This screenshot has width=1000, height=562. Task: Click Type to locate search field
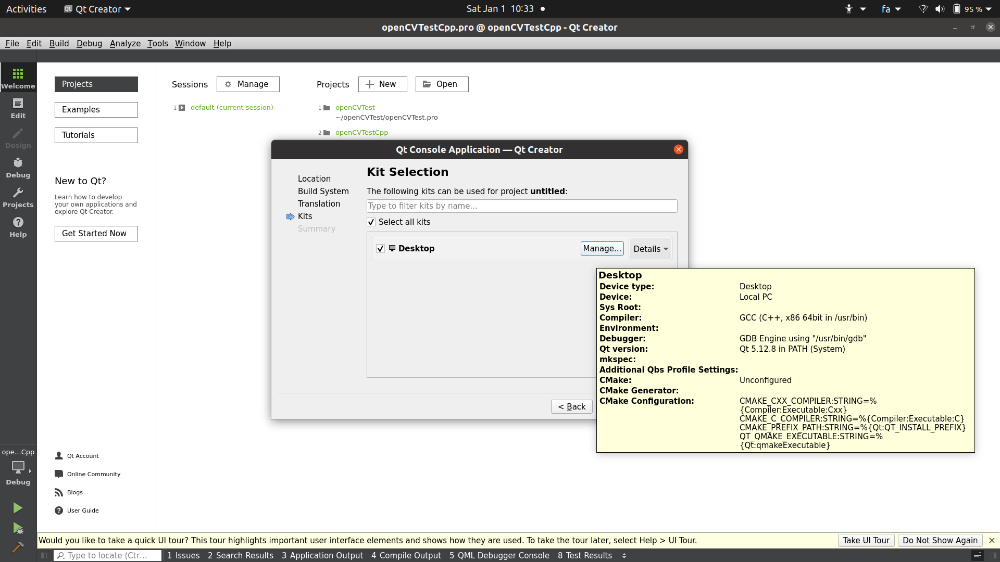107,556
